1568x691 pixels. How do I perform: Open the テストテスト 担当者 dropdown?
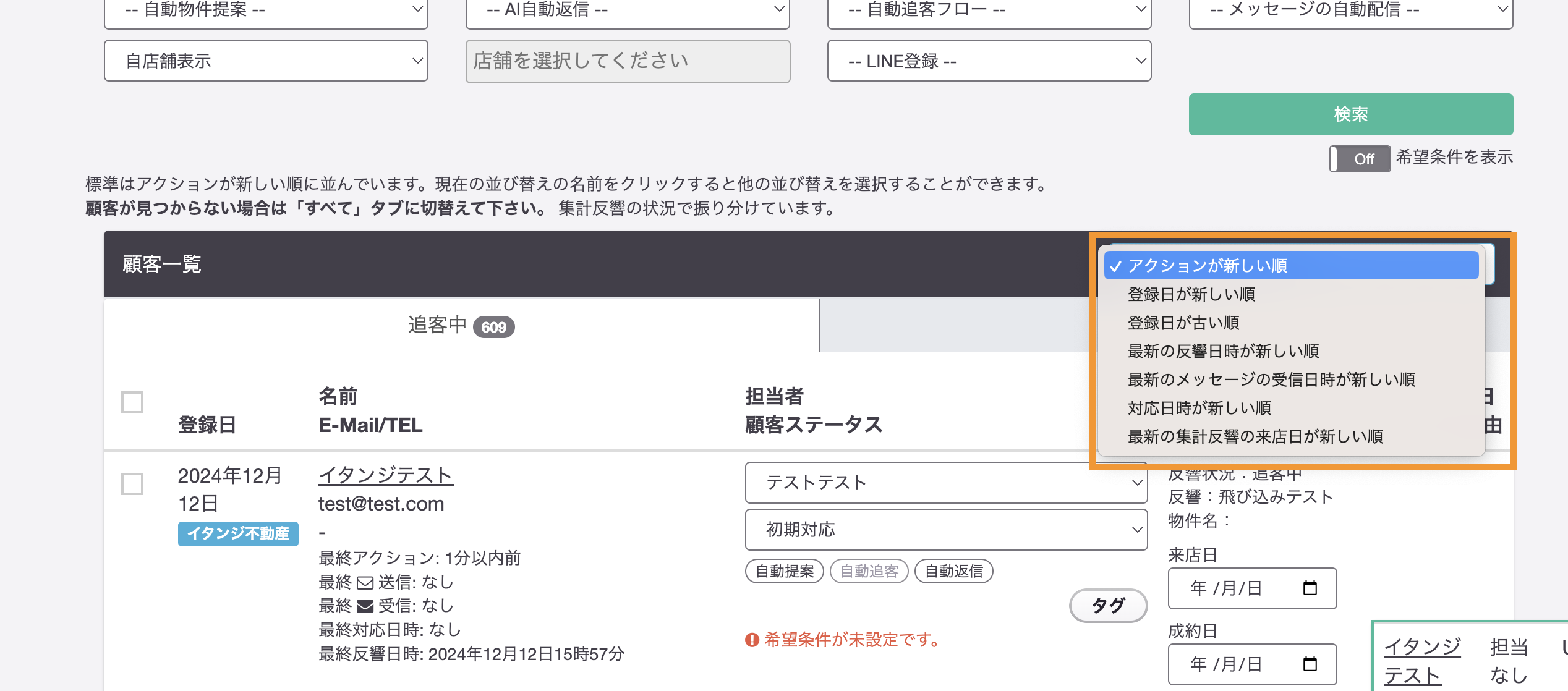(946, 483)
